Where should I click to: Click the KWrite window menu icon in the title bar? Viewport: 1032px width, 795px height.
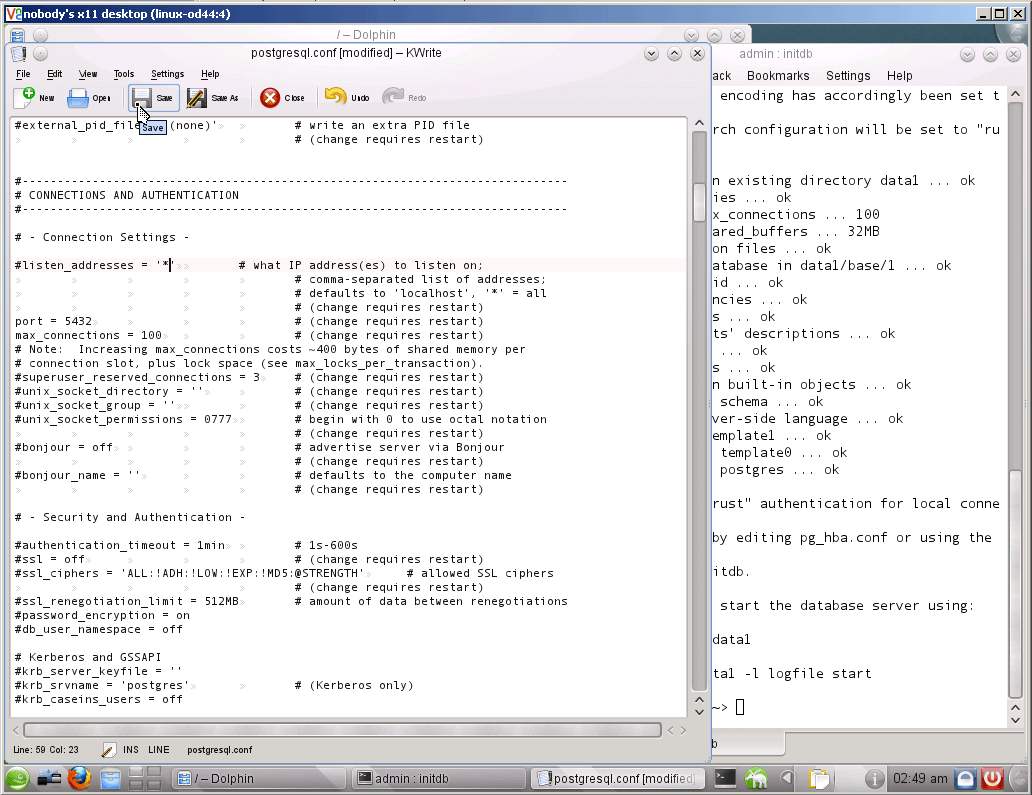pos(18,53)
